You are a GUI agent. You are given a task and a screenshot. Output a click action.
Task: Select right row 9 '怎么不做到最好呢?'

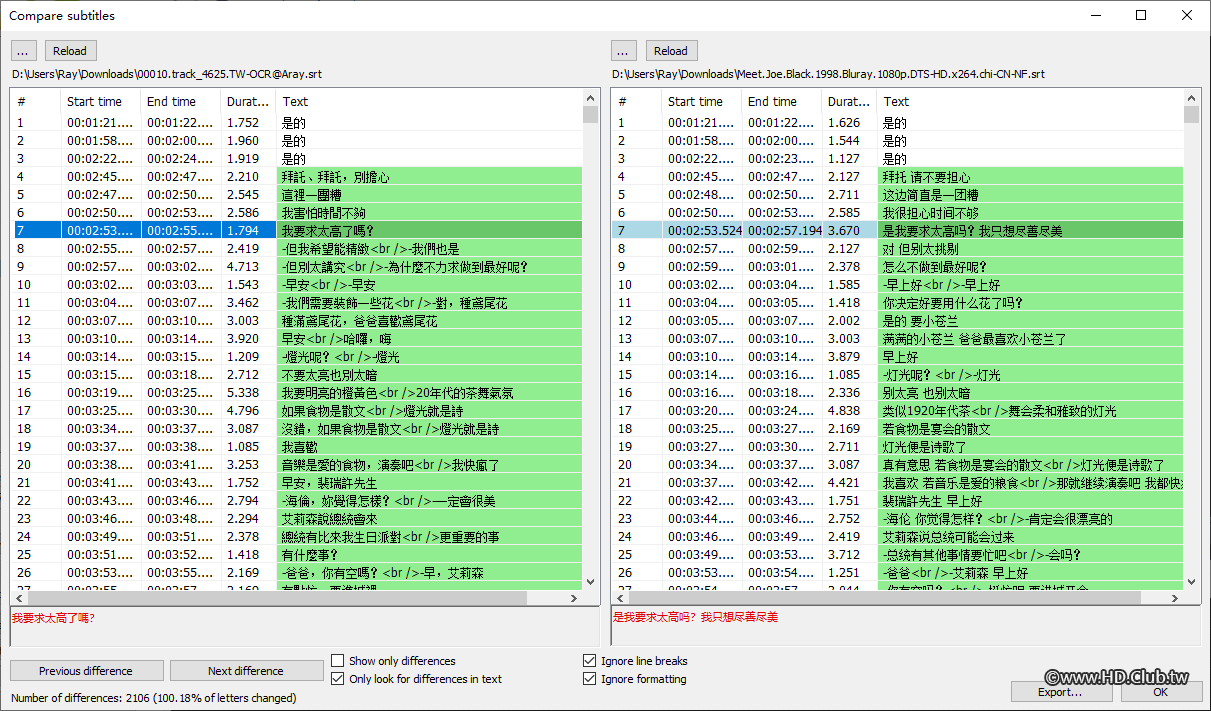coord(897,267)
